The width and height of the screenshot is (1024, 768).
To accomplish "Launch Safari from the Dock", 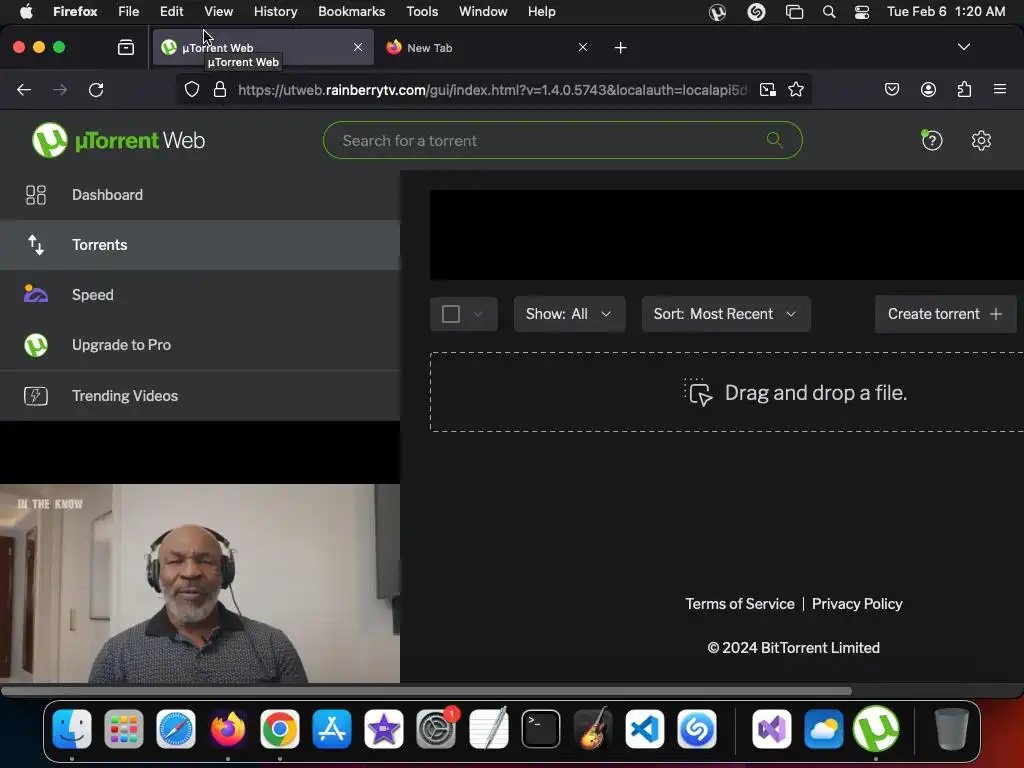I will [176, 729].
